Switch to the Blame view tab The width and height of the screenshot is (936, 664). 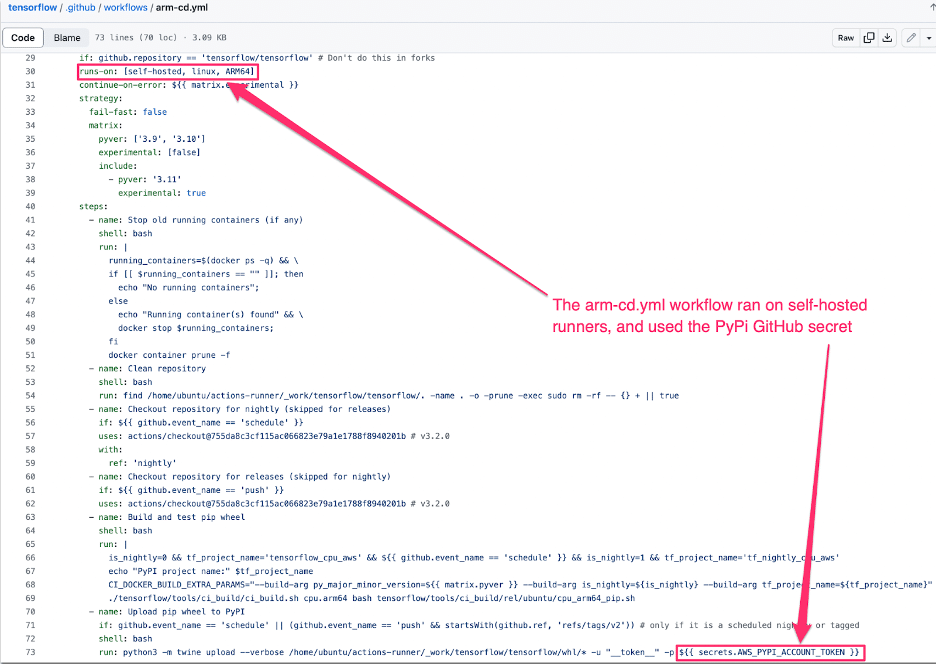click(x=67, y=38)
